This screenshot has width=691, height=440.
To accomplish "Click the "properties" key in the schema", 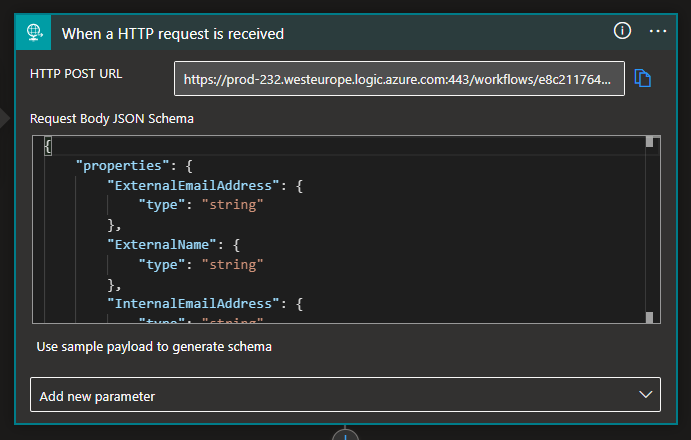I will tap(117, 165).
